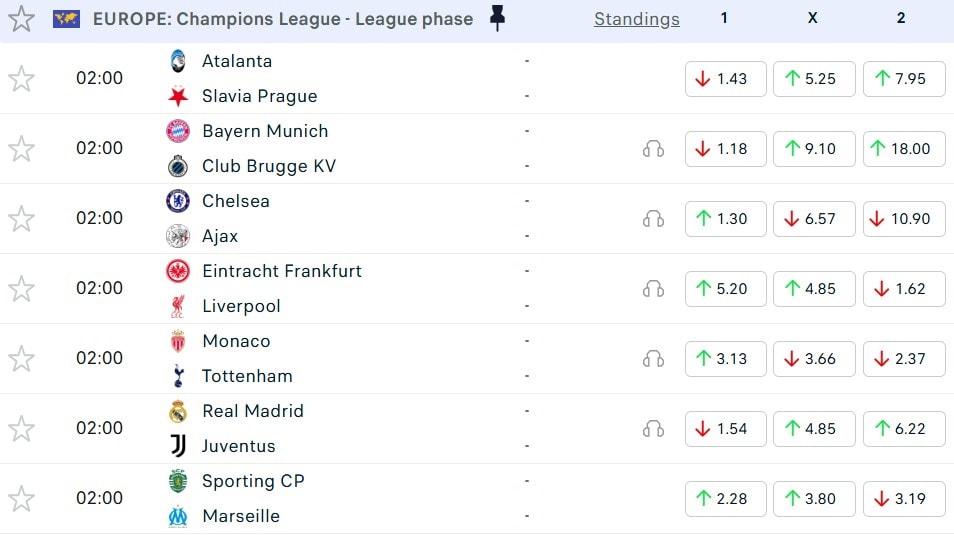Select Ajax away win odds 10.90
The width and height of the screenshot is (954, 538).
tap(903, 219)
